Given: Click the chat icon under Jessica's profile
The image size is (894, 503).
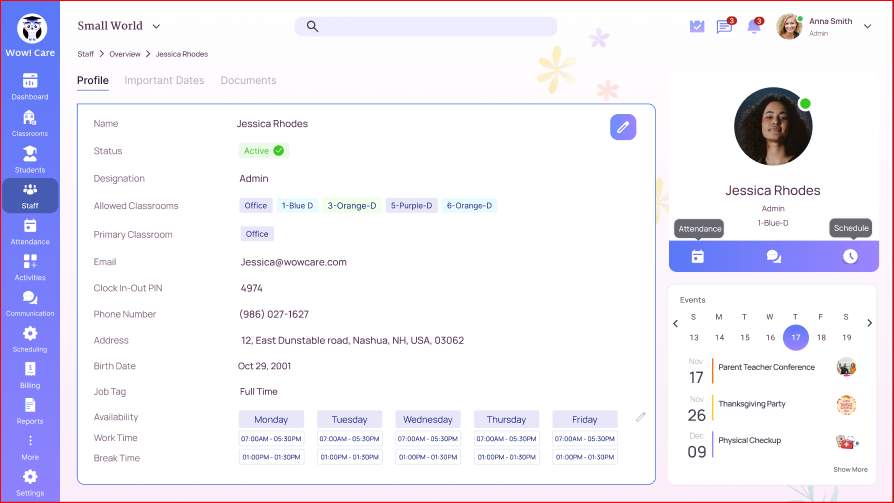Looking at the screenshot, I should click(x=773, y=256).
